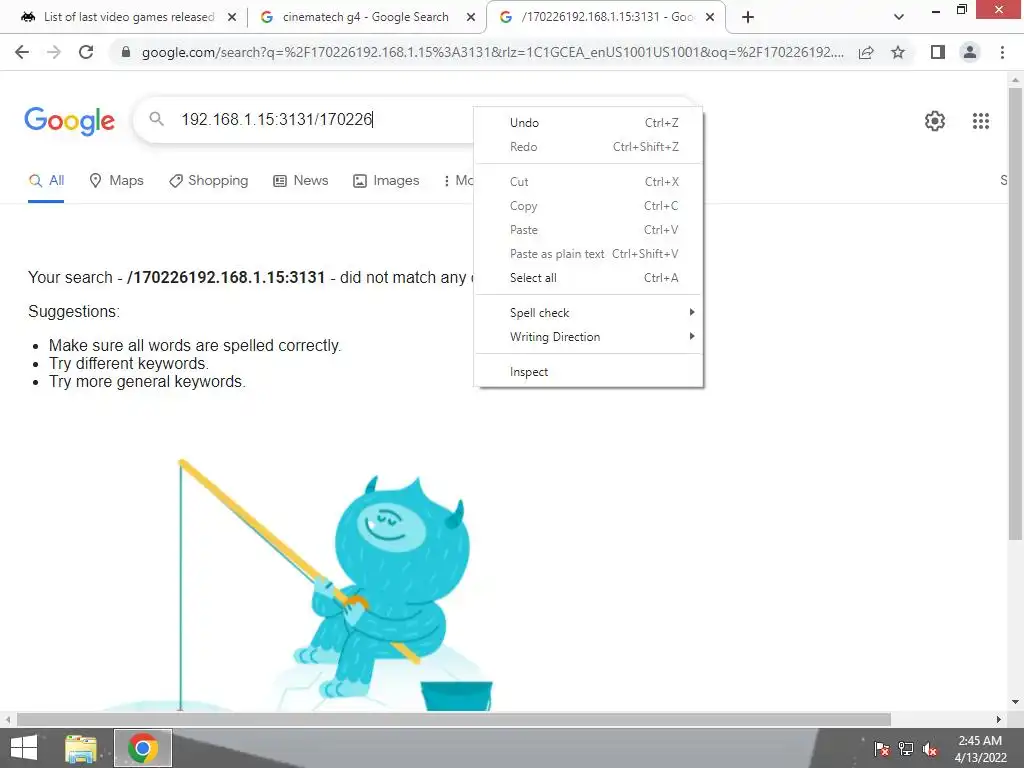This screenshot has width=1024, height=768.
Task: Open the Images results filter
Action: (386, 181)
